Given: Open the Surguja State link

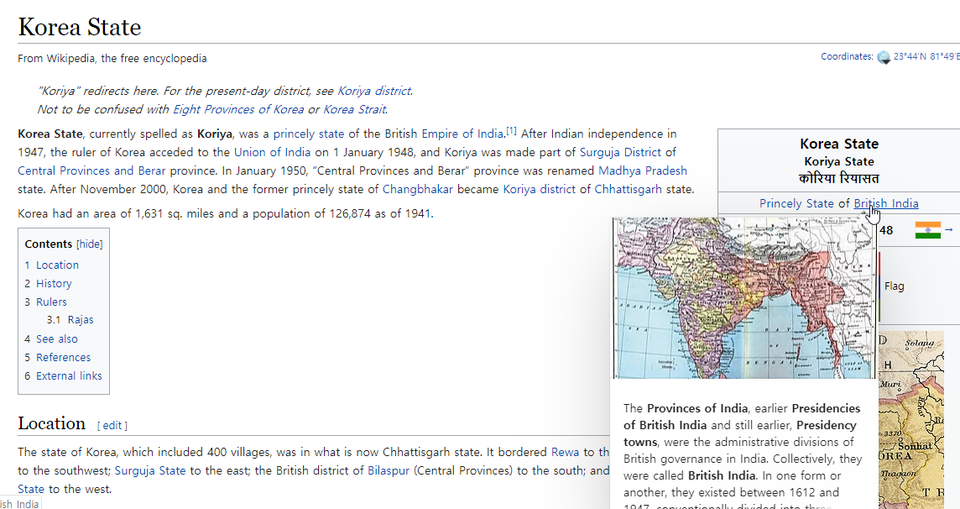Looking at the screenshot, I should click(x=150, y=470).
